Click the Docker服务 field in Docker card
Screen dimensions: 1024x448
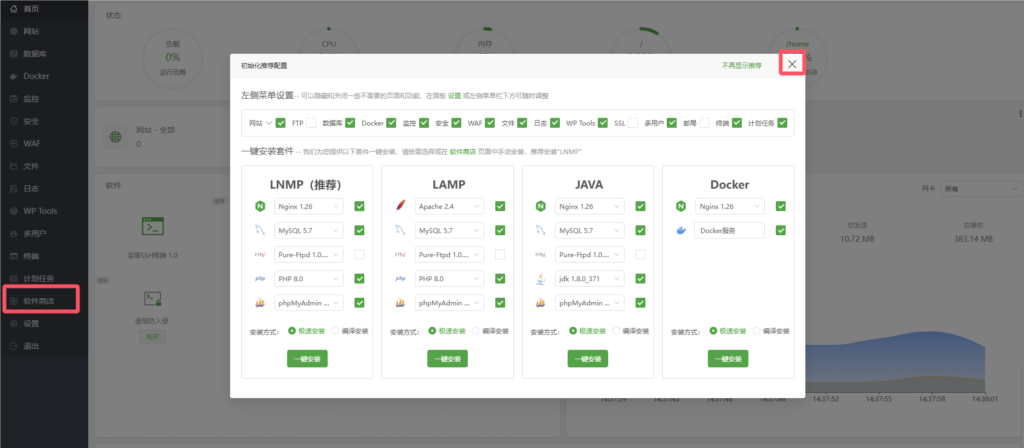[x=730, y=231]
